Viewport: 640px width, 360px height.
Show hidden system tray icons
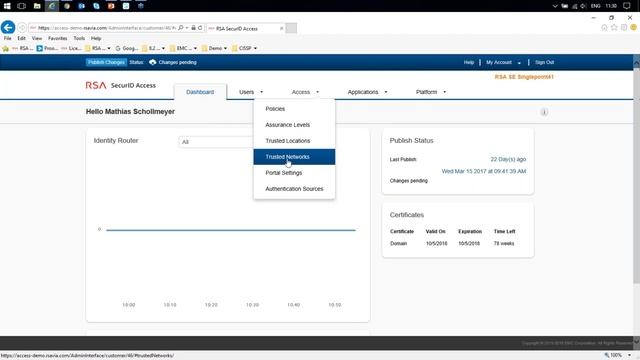[x=554, y=6]
